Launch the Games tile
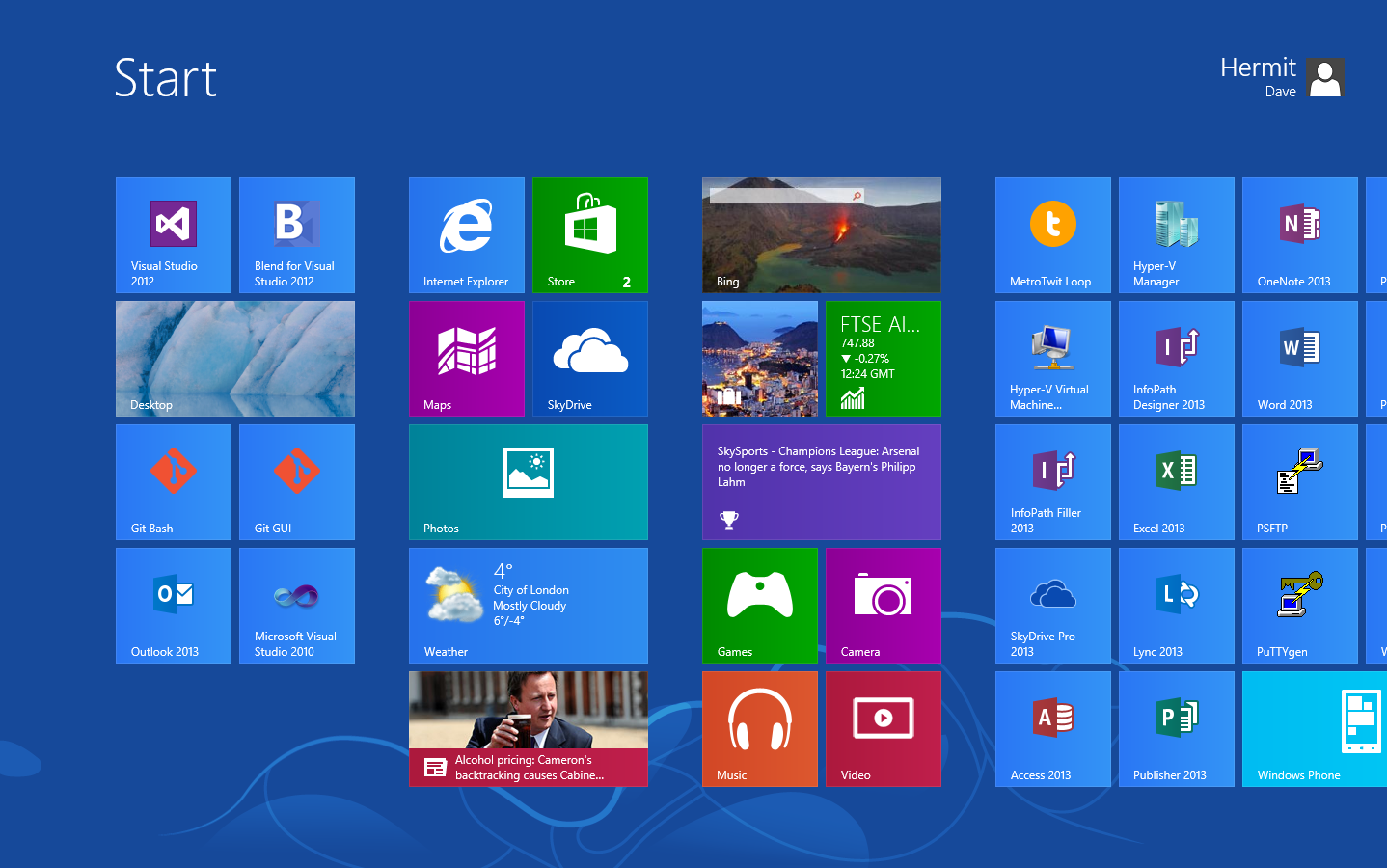The height and width of the screenshot is (868, 1387). (760, 606)
